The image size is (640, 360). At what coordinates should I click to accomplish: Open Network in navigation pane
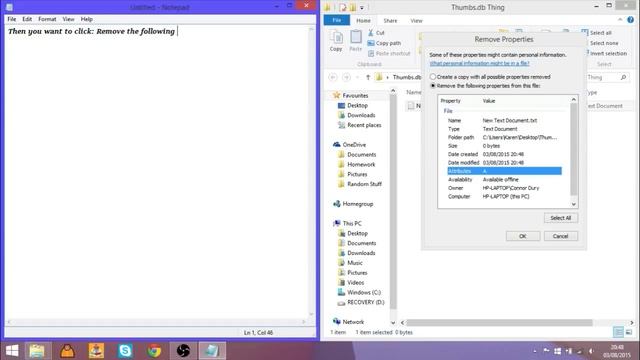click(353, 322)
